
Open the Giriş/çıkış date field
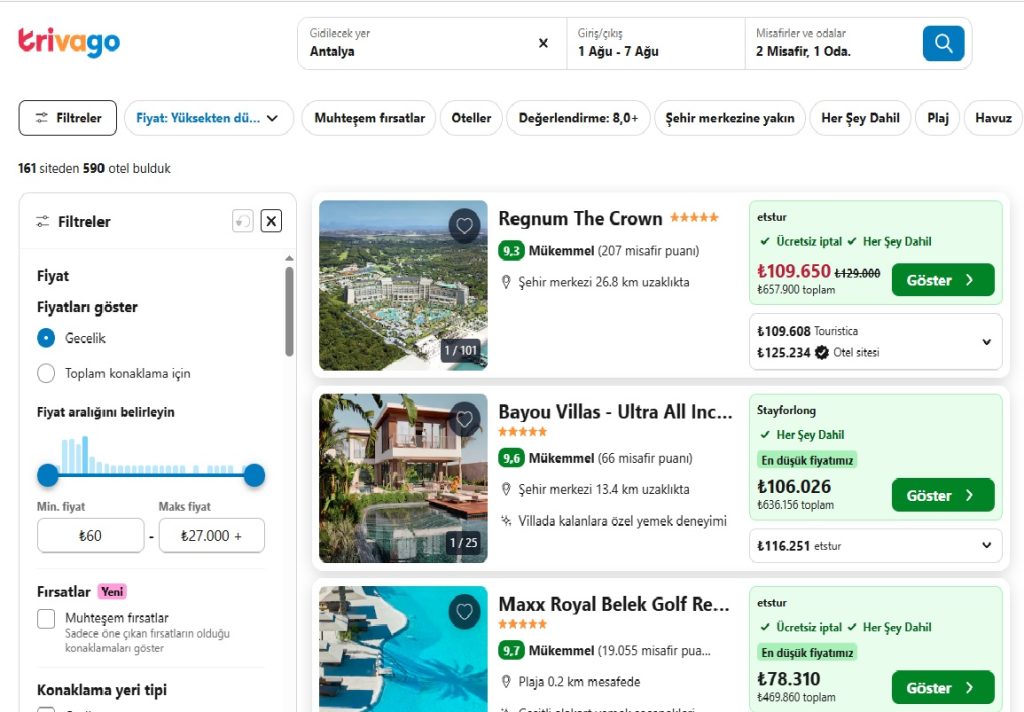click(656, 43)
